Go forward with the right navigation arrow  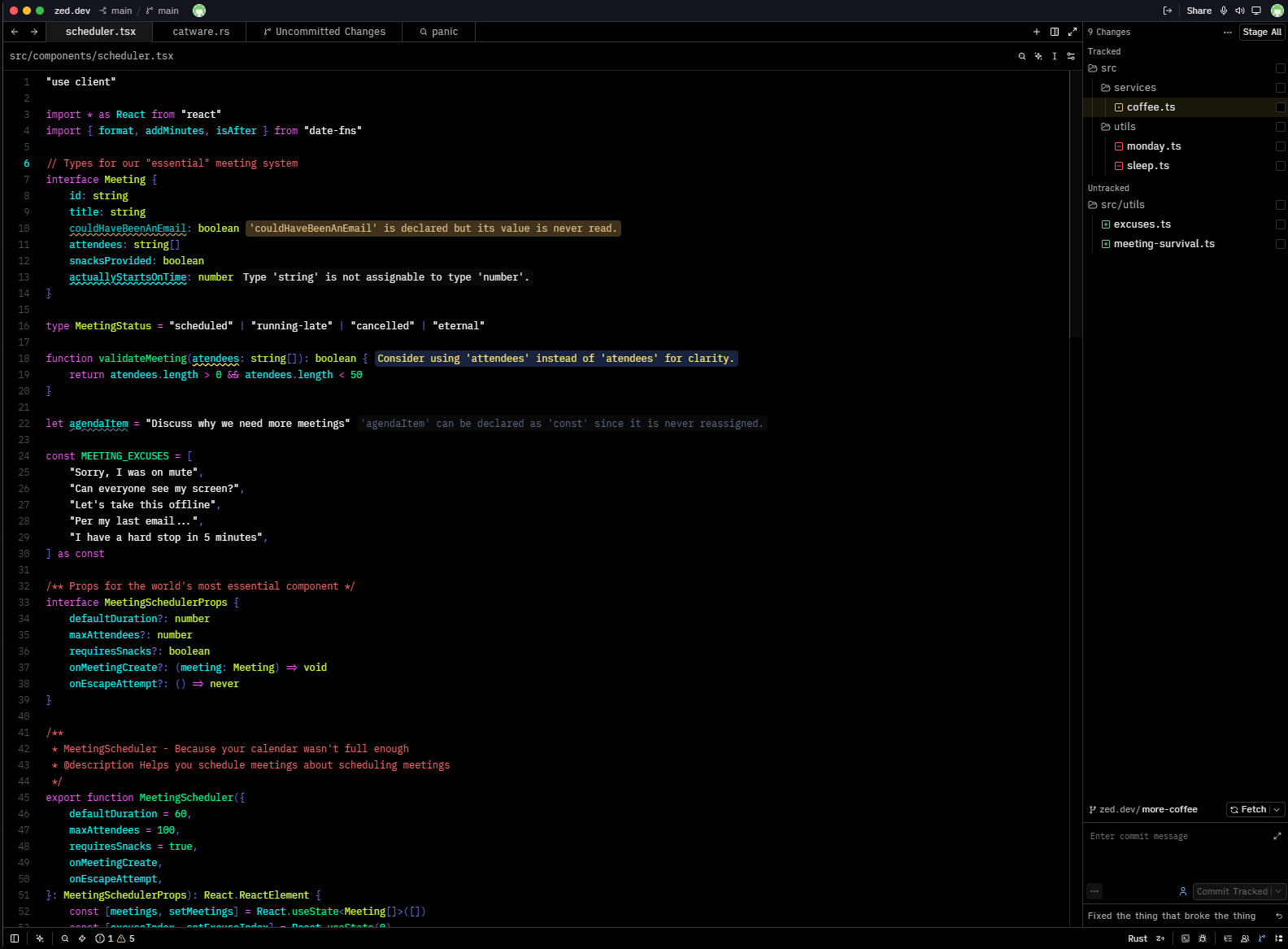click(34, 32)
